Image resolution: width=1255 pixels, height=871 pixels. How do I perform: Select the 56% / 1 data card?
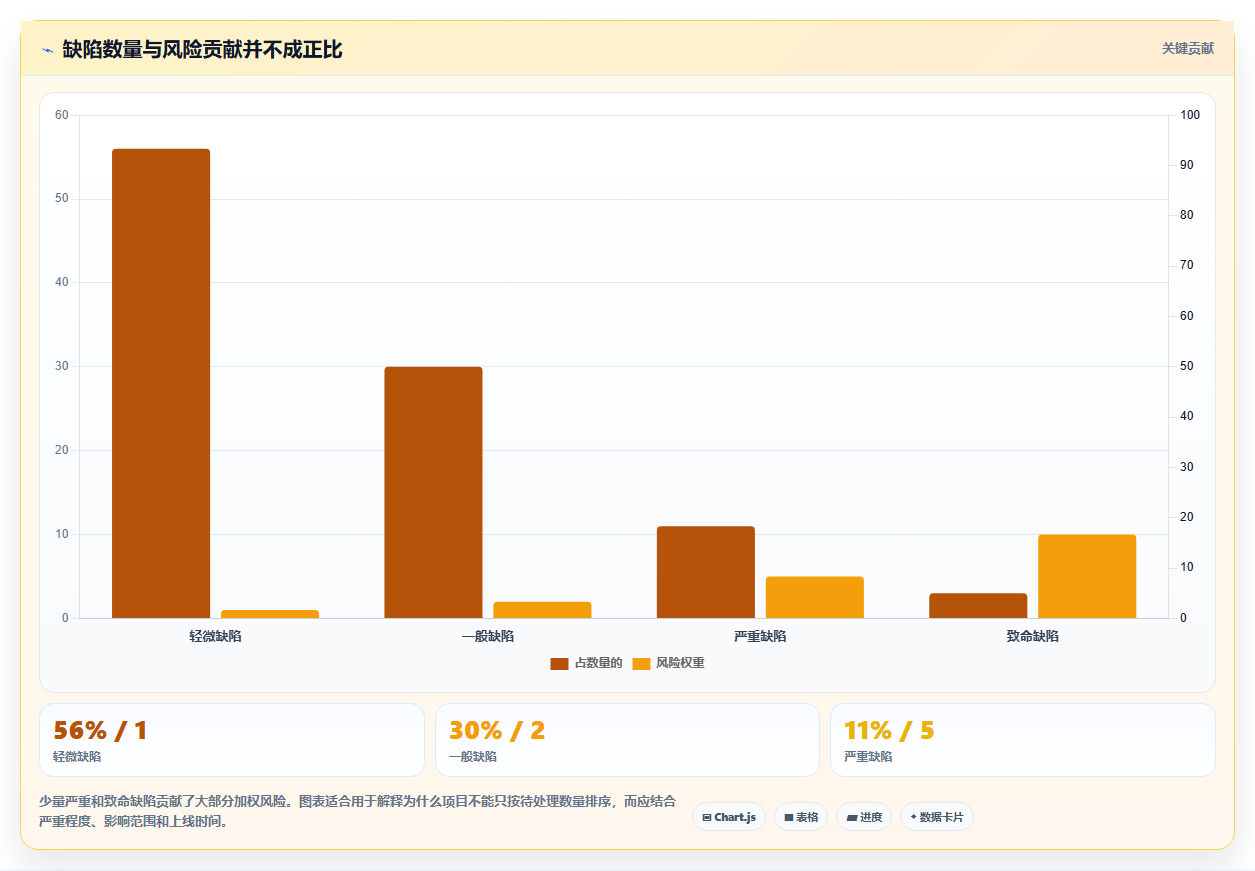[232, 740]
